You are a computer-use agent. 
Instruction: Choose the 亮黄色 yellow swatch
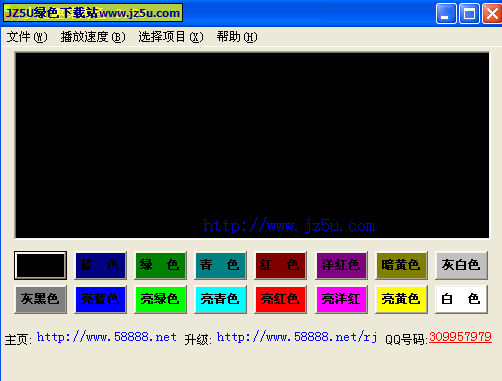pos(401,299)
